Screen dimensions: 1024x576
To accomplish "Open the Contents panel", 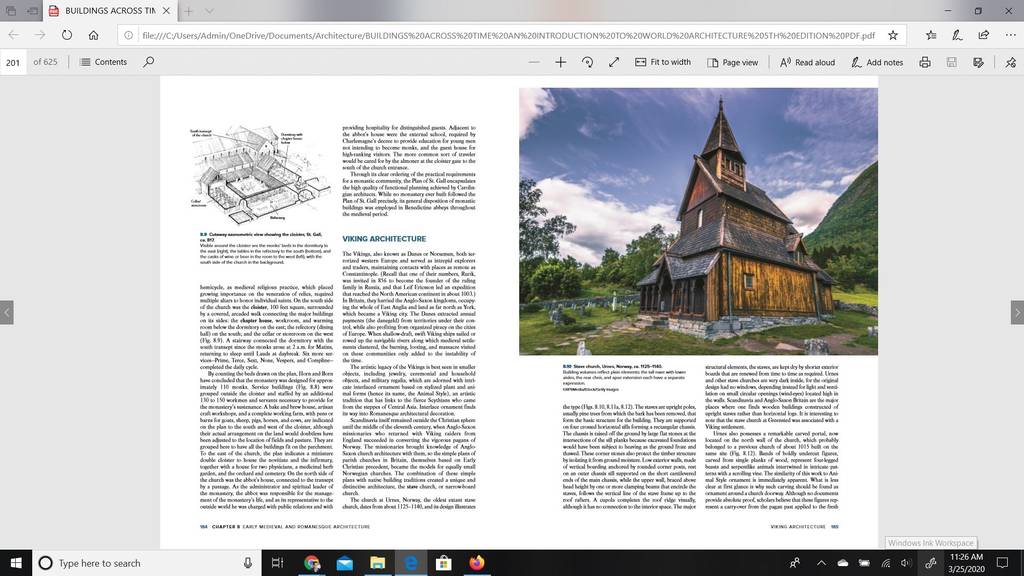I will click(x=103, y=62).
